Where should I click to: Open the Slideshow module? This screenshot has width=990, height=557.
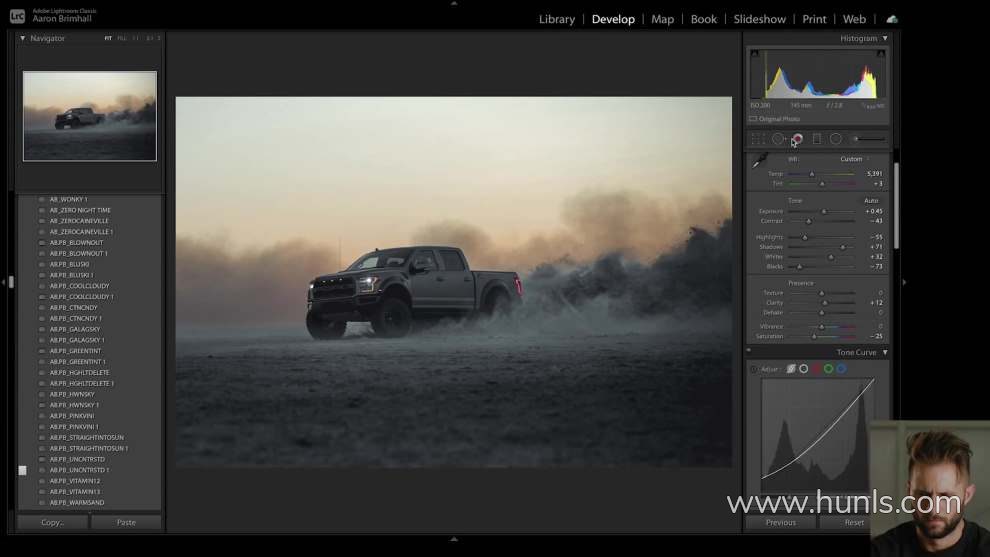[x=760, y=19]
